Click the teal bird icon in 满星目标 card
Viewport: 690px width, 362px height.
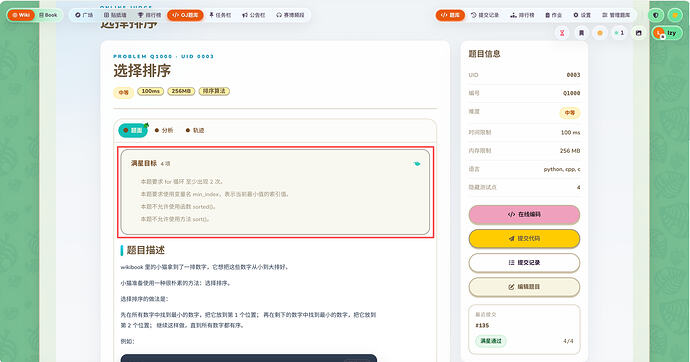pos(417,164)
